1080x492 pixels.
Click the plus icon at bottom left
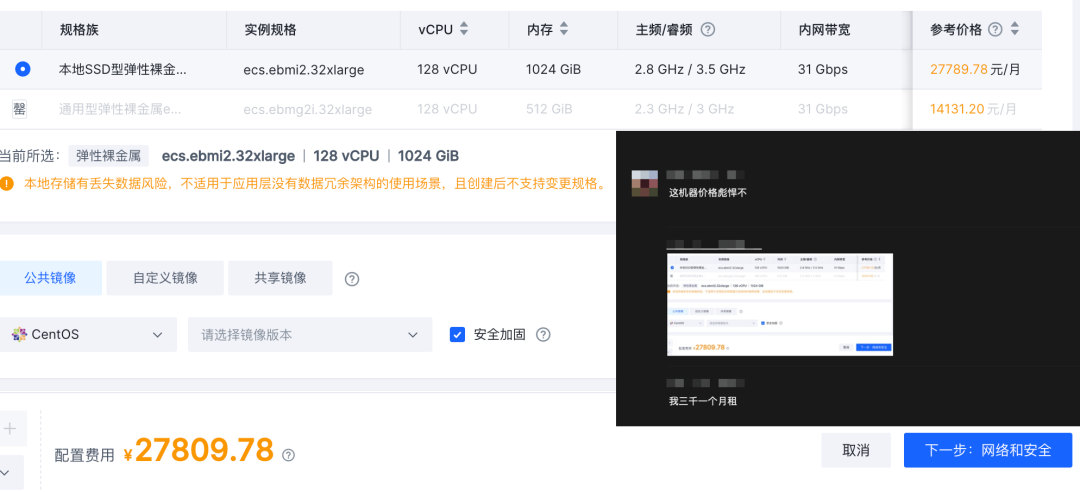pos(10,429)
